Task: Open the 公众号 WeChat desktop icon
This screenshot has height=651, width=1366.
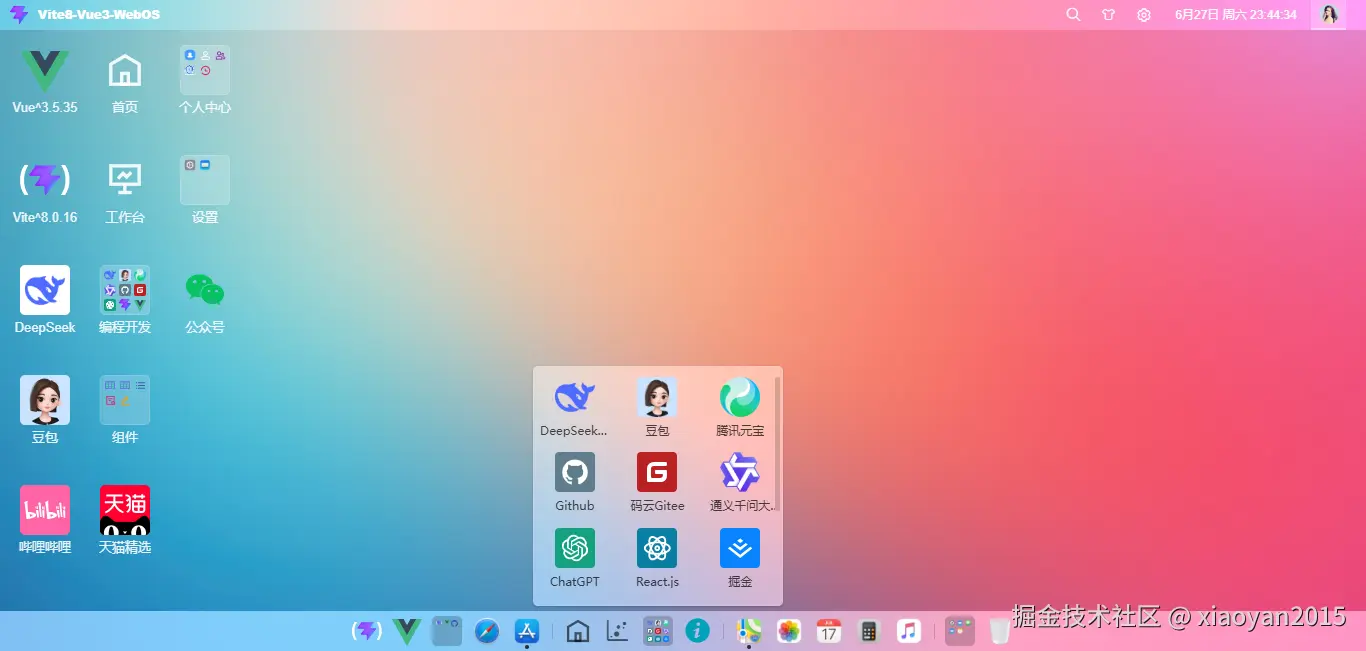Action: 205,290
